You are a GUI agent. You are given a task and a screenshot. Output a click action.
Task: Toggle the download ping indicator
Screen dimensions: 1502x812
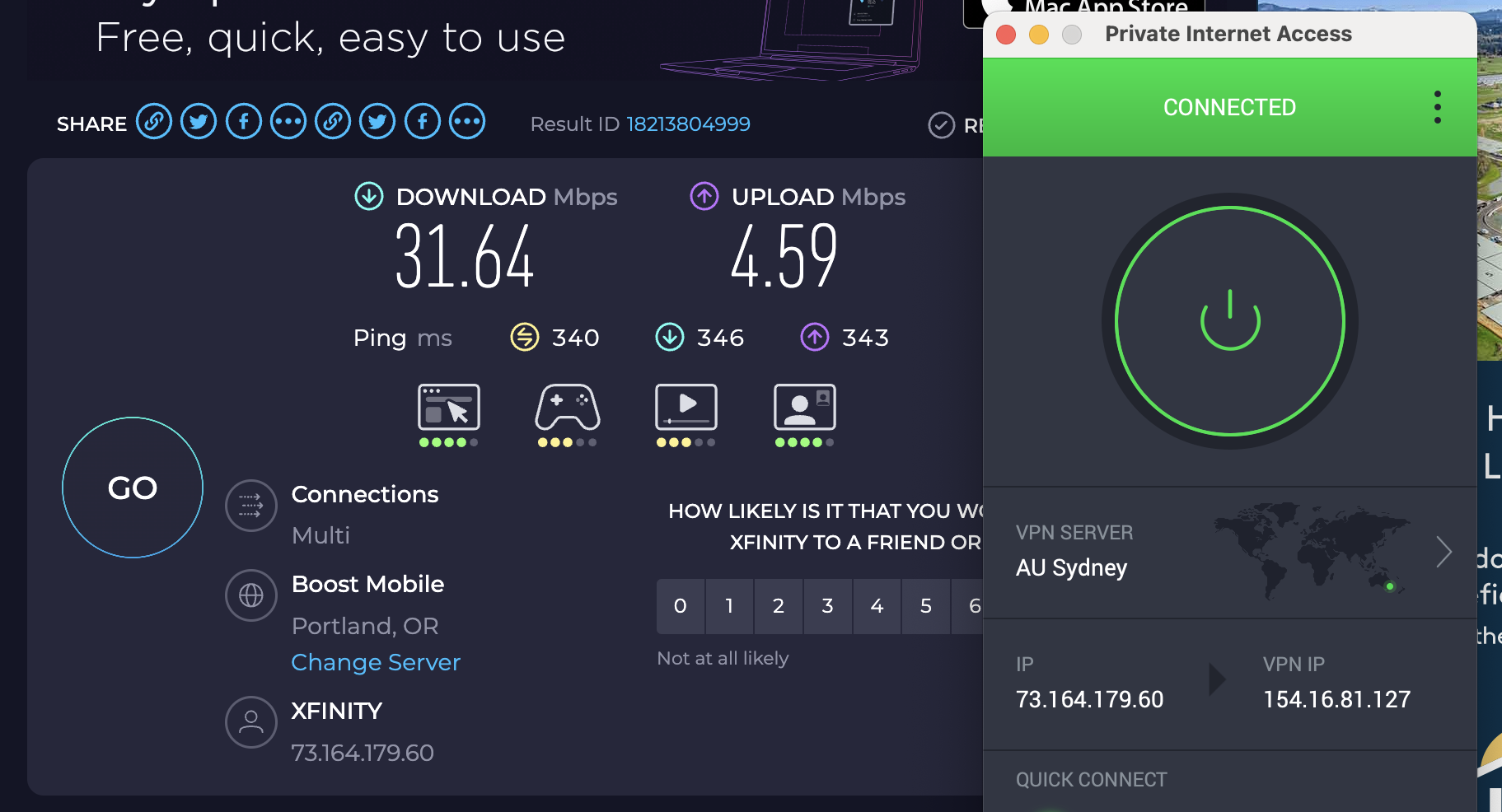click(x=671, y=337)
